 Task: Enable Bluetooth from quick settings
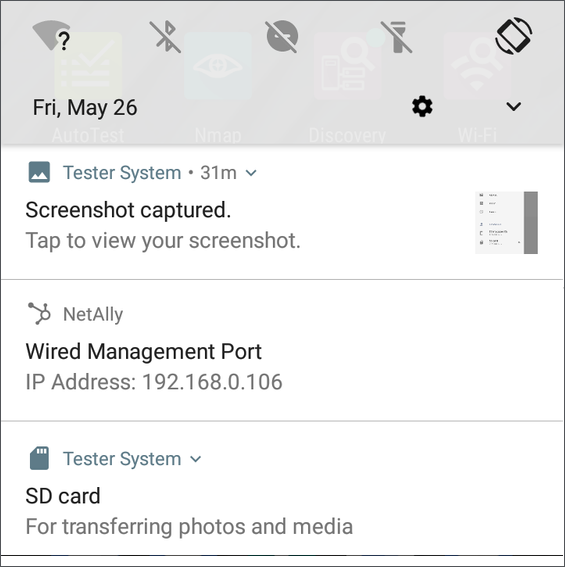point(165,37)
